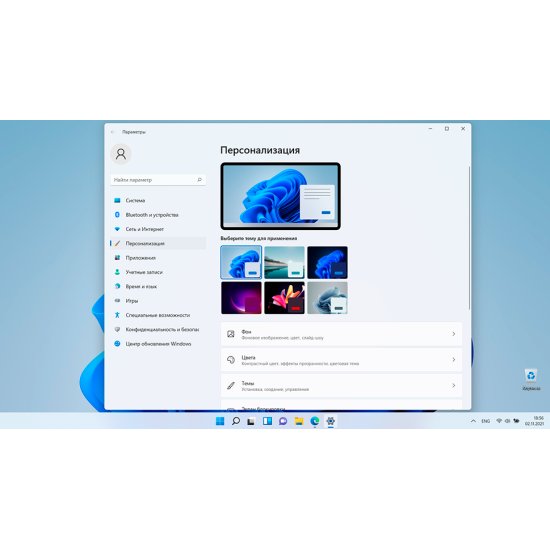Minimize the Параметры window
The width and height of the screenshot is (550, 550).
(430, 129)
